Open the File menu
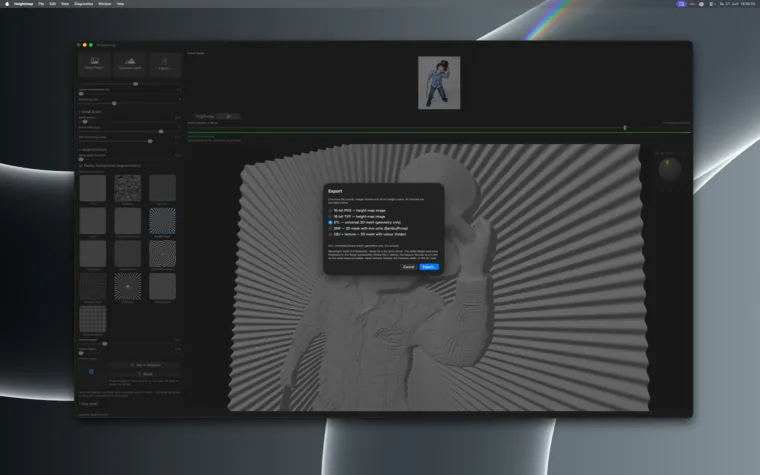Viewport: 760px width, 475px height. point(41,4)
